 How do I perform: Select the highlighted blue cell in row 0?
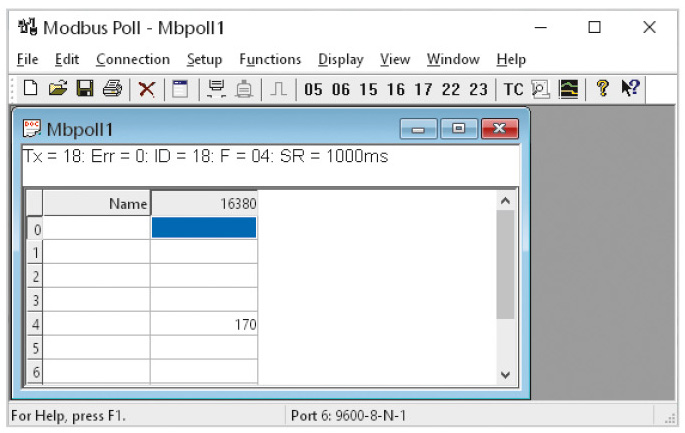204,228
